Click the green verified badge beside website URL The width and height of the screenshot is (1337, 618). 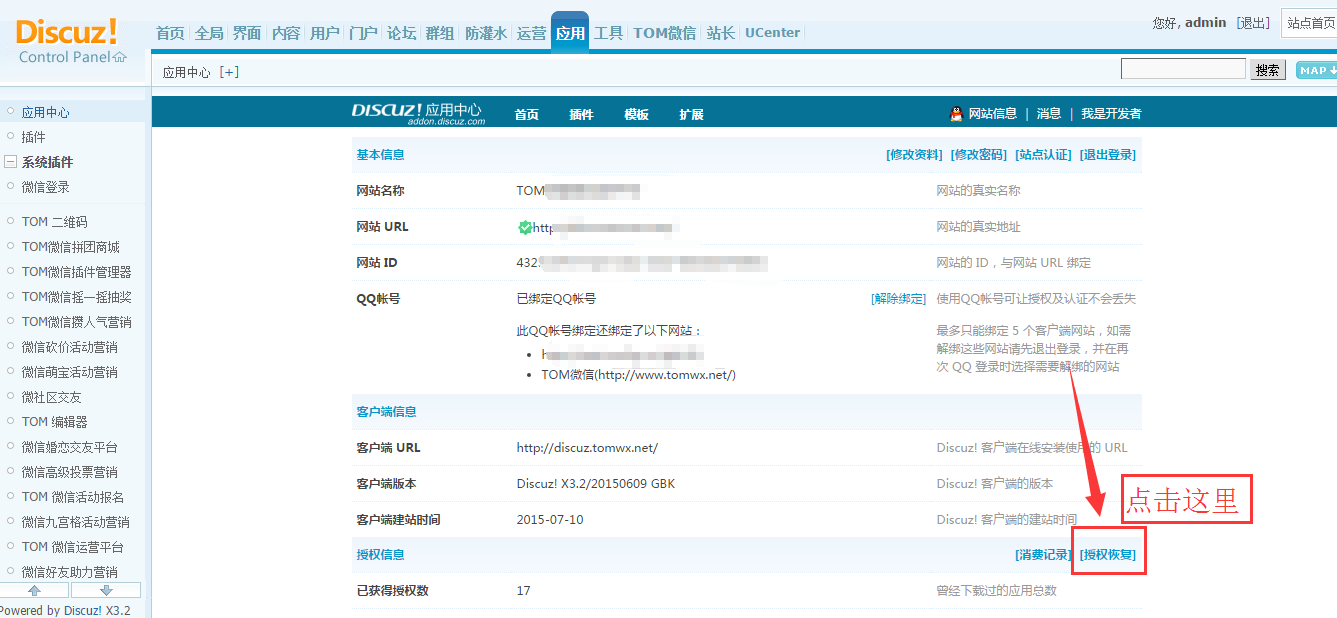click(525, 227)
